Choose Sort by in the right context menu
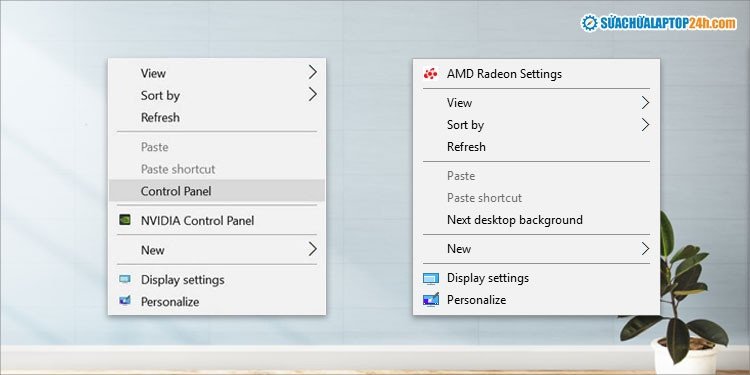Viewport: 750px width, 375px height. (536, 125)
